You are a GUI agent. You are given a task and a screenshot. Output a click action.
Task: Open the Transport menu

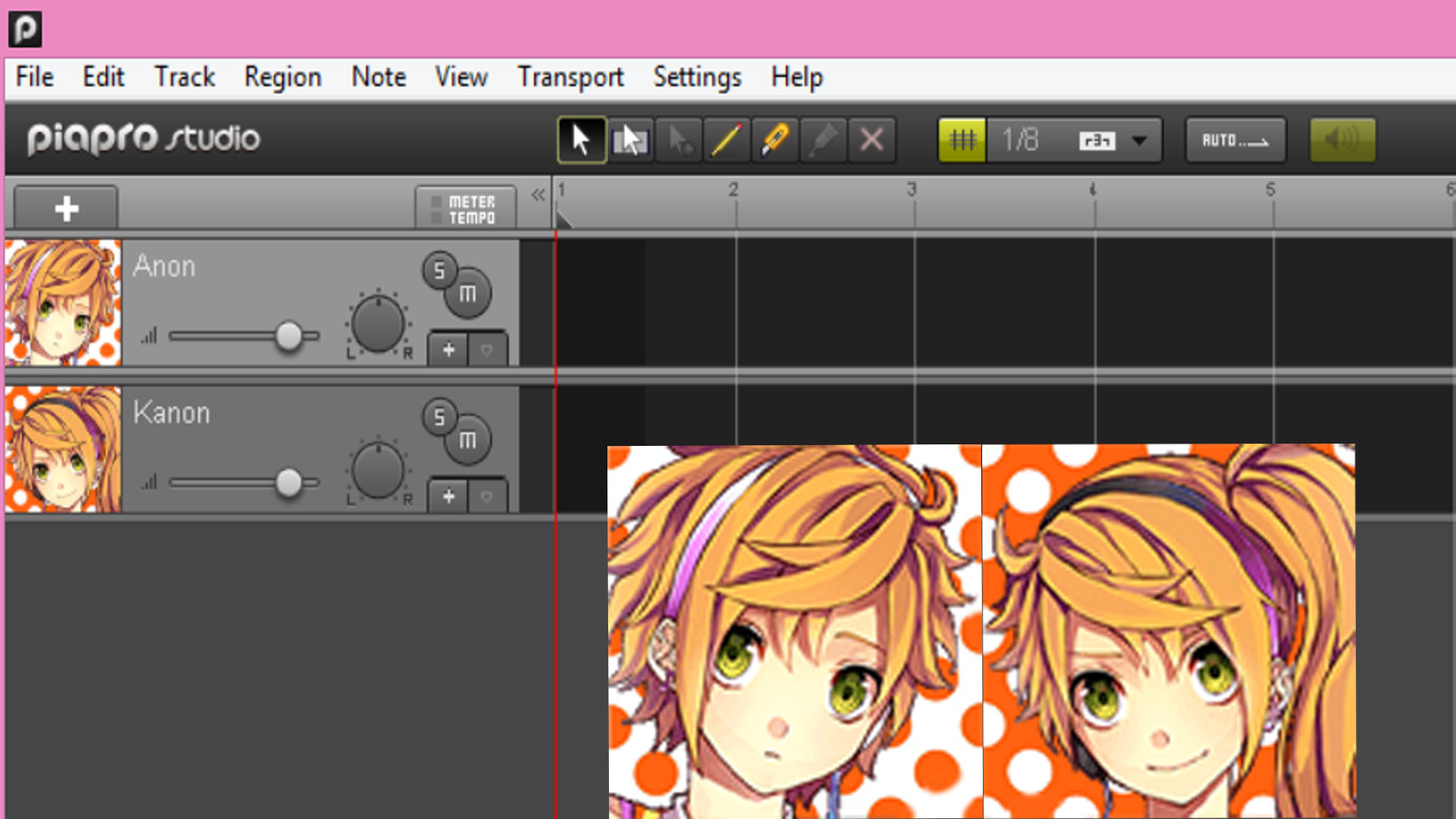(570, 77)
